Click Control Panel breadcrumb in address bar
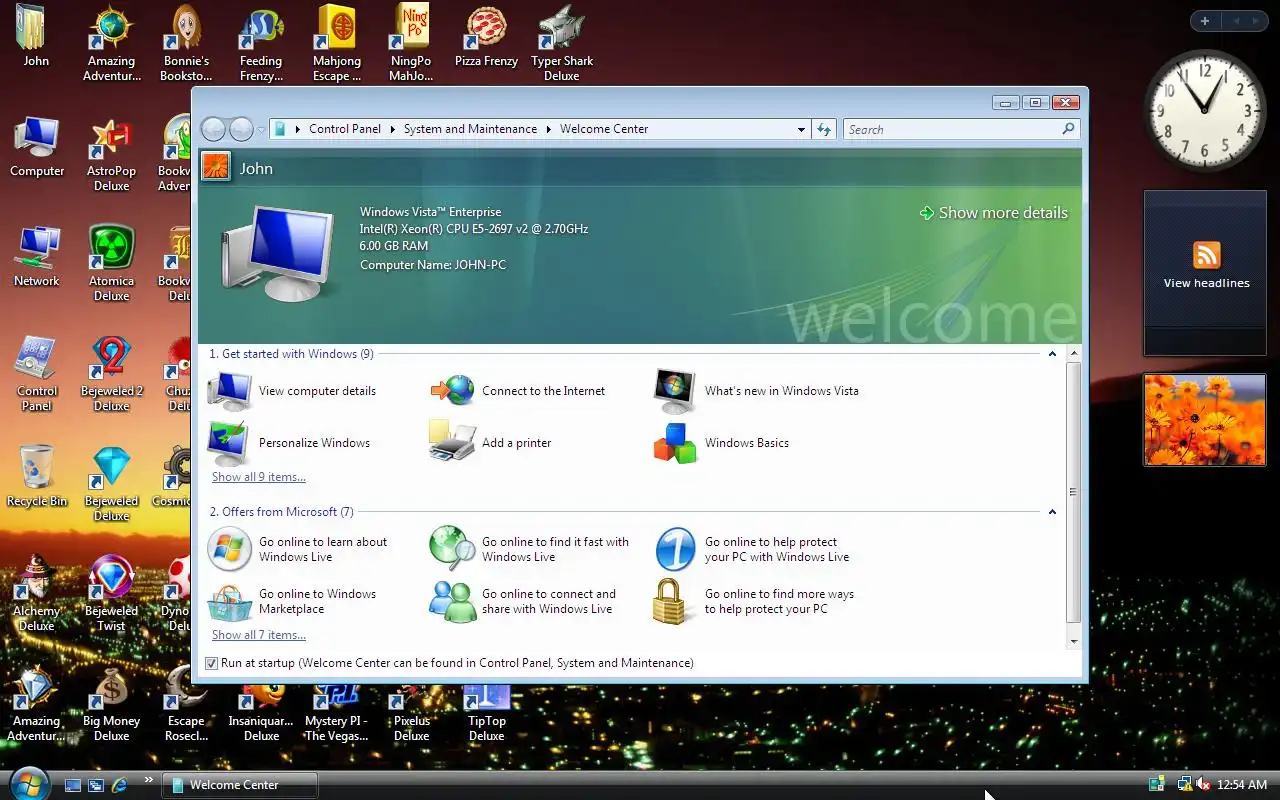1280x800 pixels. click(x=345, y=129)
